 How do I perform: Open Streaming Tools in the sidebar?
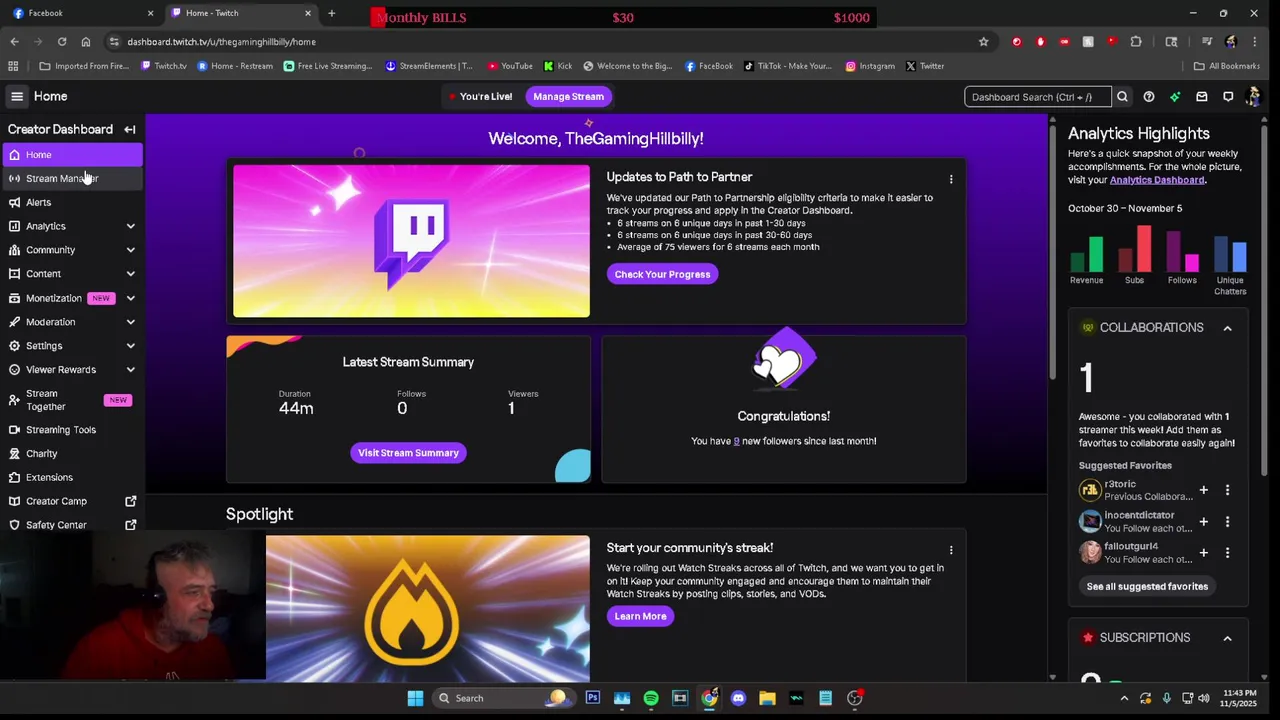pyautogui.click(x=72, y=430)
